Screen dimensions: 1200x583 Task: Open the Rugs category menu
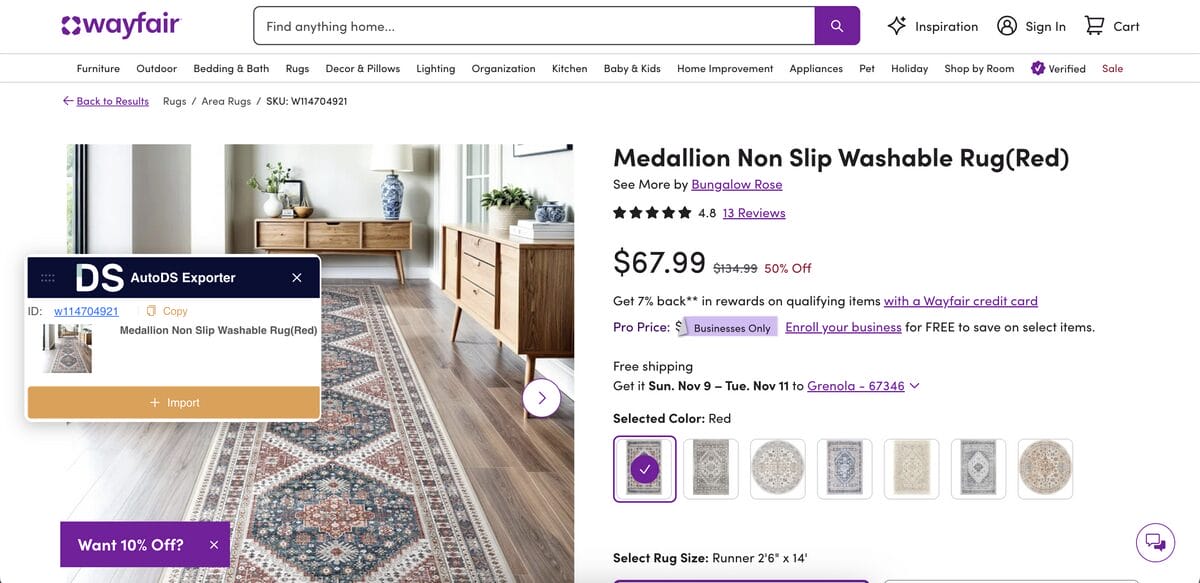click(x=297, y=68)
